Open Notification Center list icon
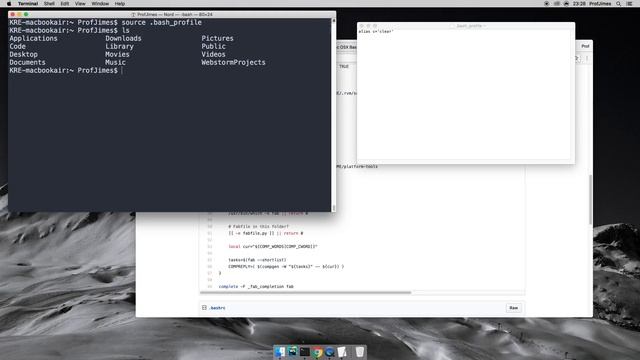This screenshot has height=360, width=640. pyautogui.click(x=630, y=3)
